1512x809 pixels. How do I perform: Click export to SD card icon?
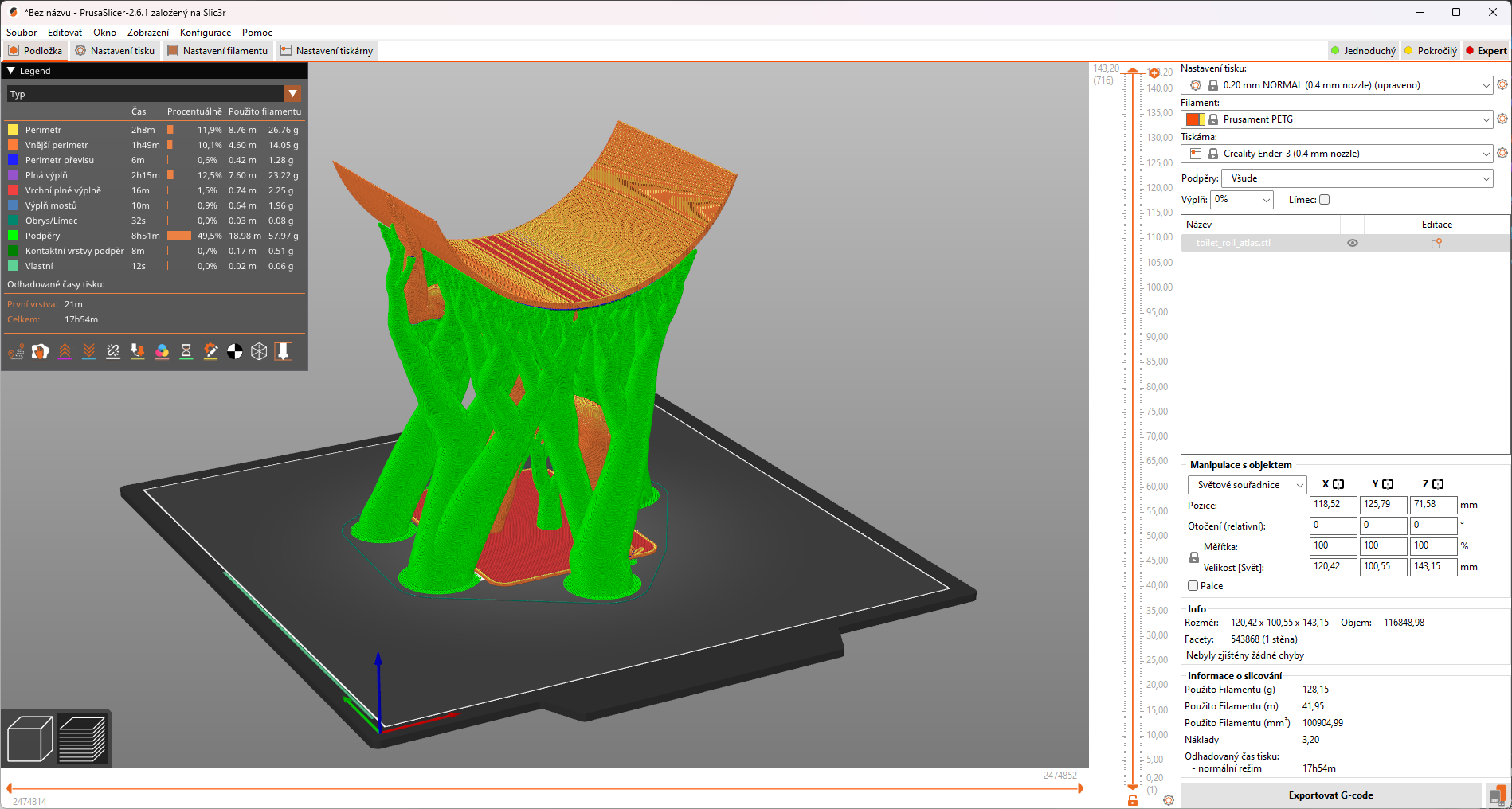pyautogui.click(x=1498, y=795)
